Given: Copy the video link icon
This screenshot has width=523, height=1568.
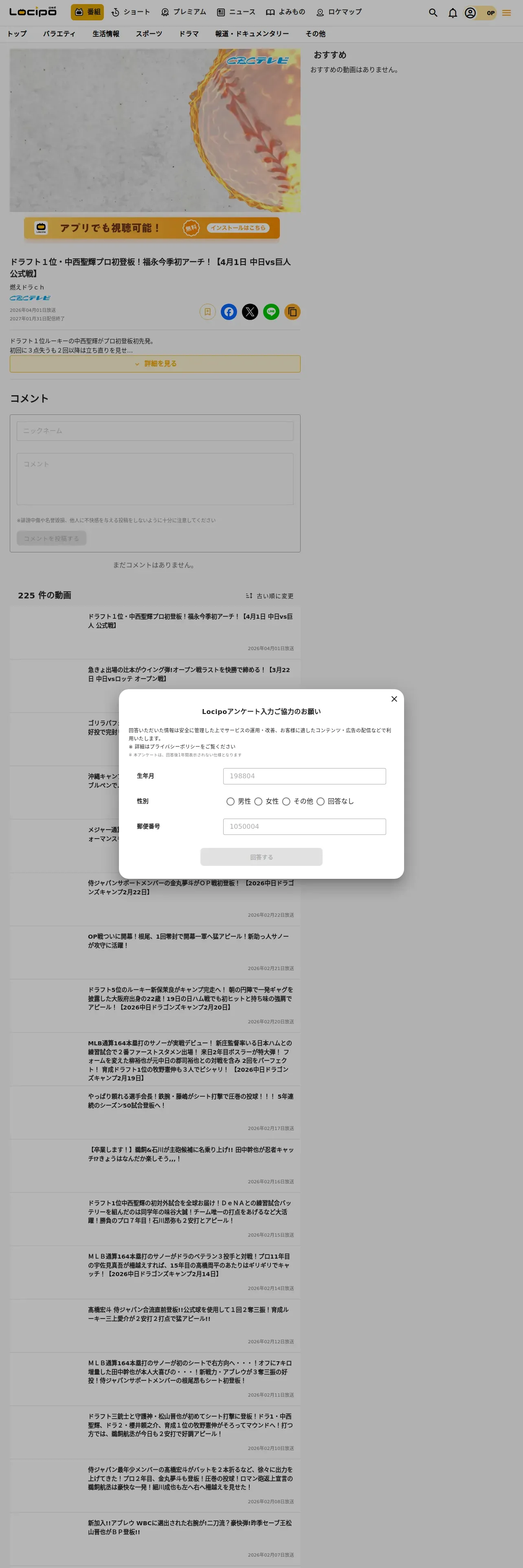Looking at the screenshot, I should tap(292, 312).
